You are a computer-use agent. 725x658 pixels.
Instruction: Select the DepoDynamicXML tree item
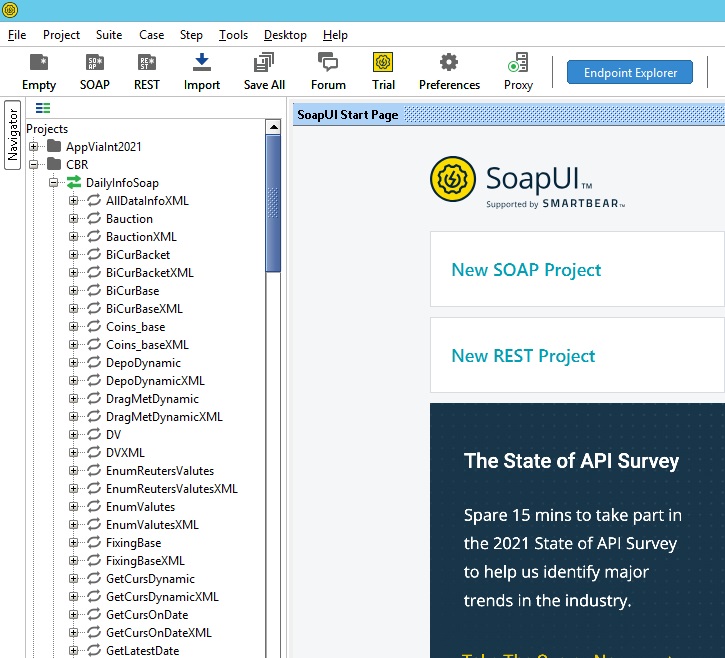pyautogui.click(x=155, y=381)
